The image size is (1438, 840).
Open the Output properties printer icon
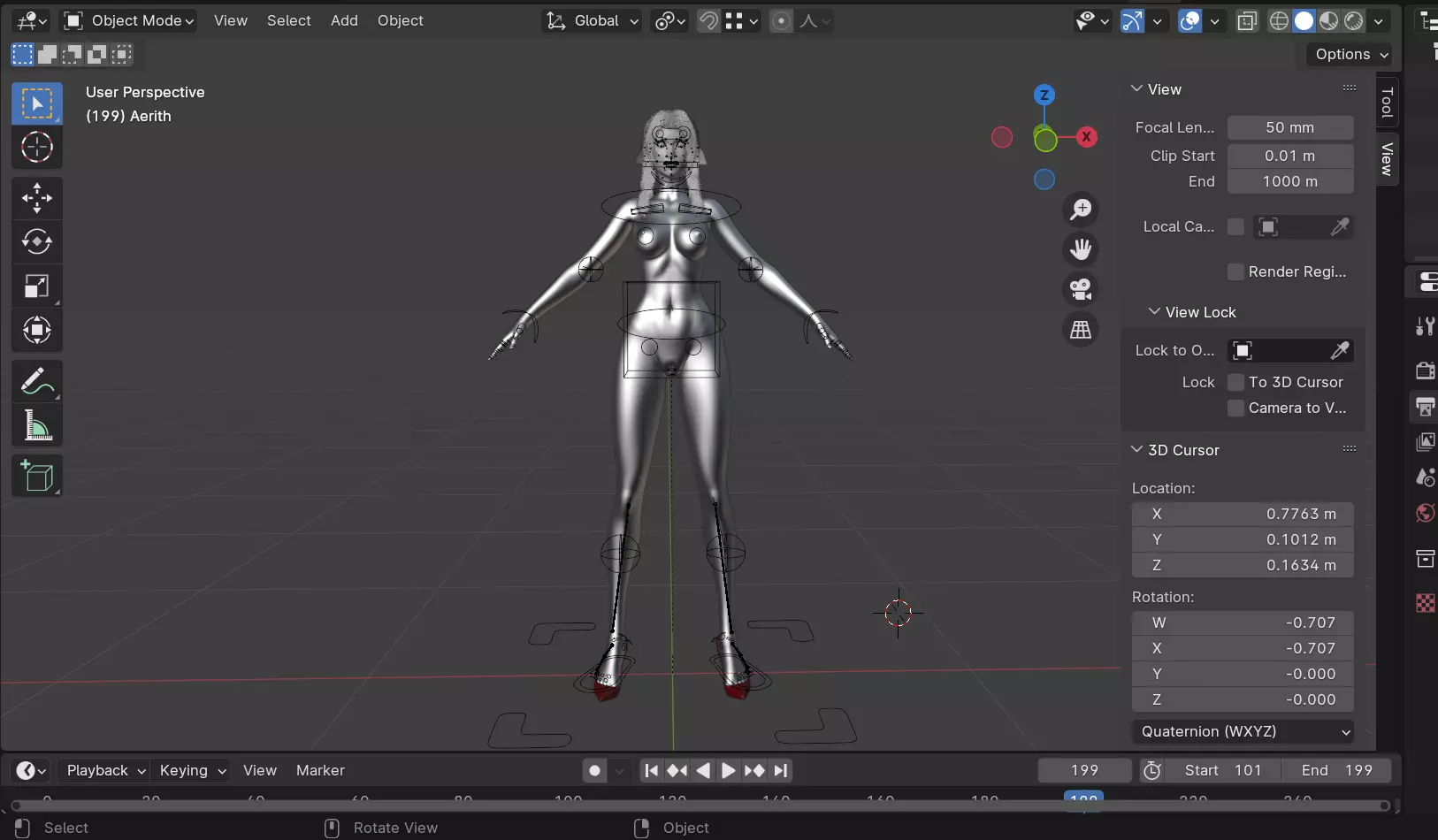tap(1425, 406)
